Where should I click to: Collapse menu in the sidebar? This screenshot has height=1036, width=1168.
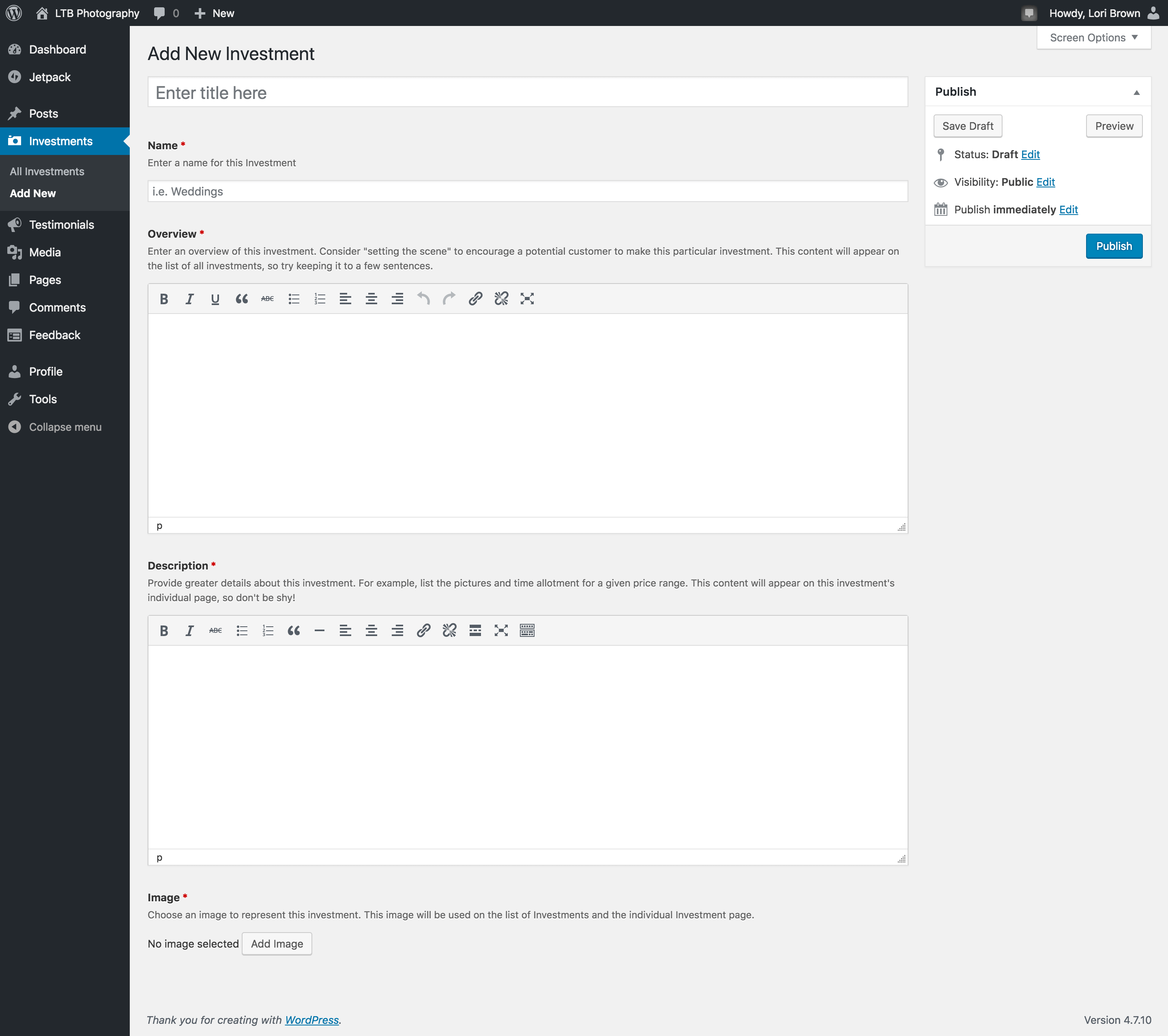64,427
